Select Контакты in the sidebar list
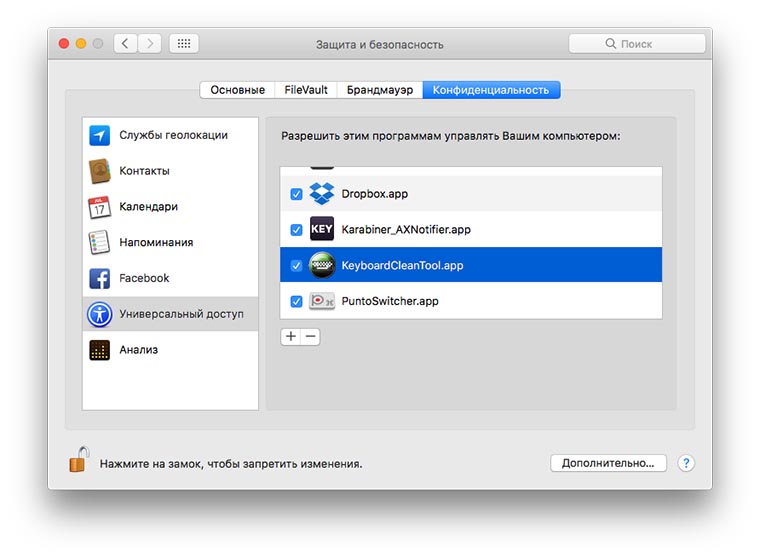The height and width of the screenshot is (558, 760). [170, 171]
